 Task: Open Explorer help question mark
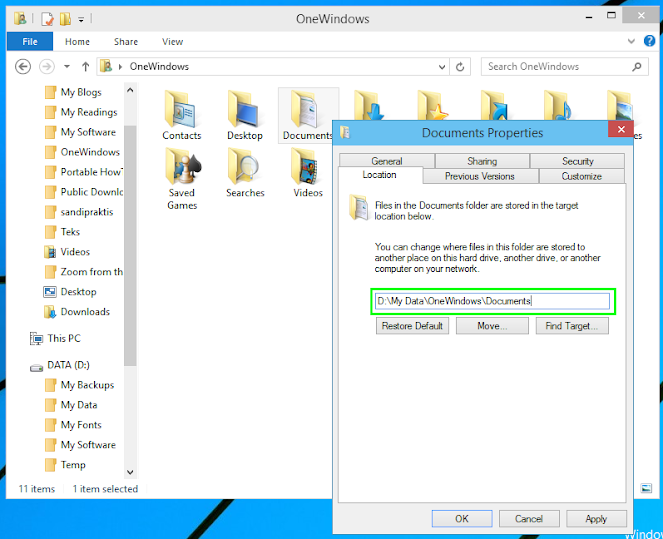click(649, 41)
